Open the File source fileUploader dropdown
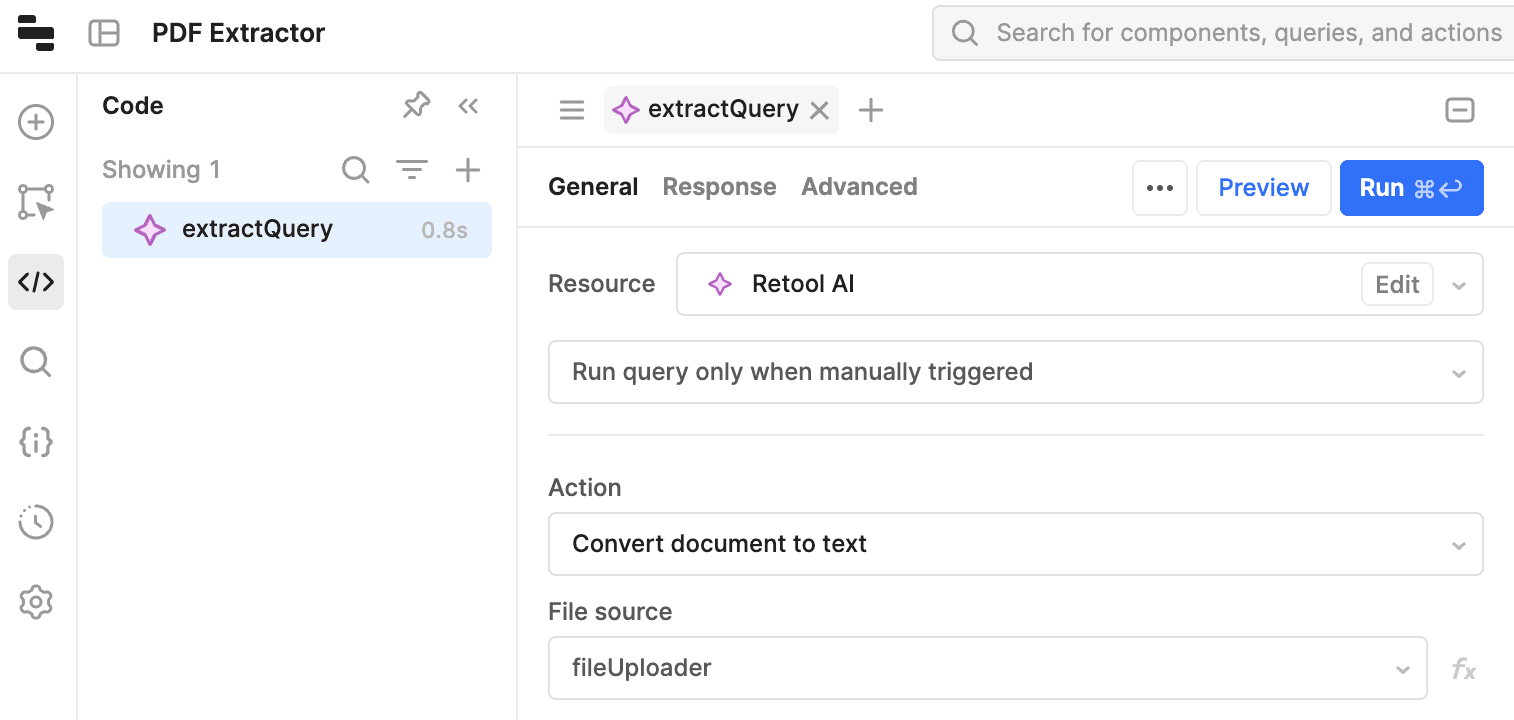 coord(987,668)
